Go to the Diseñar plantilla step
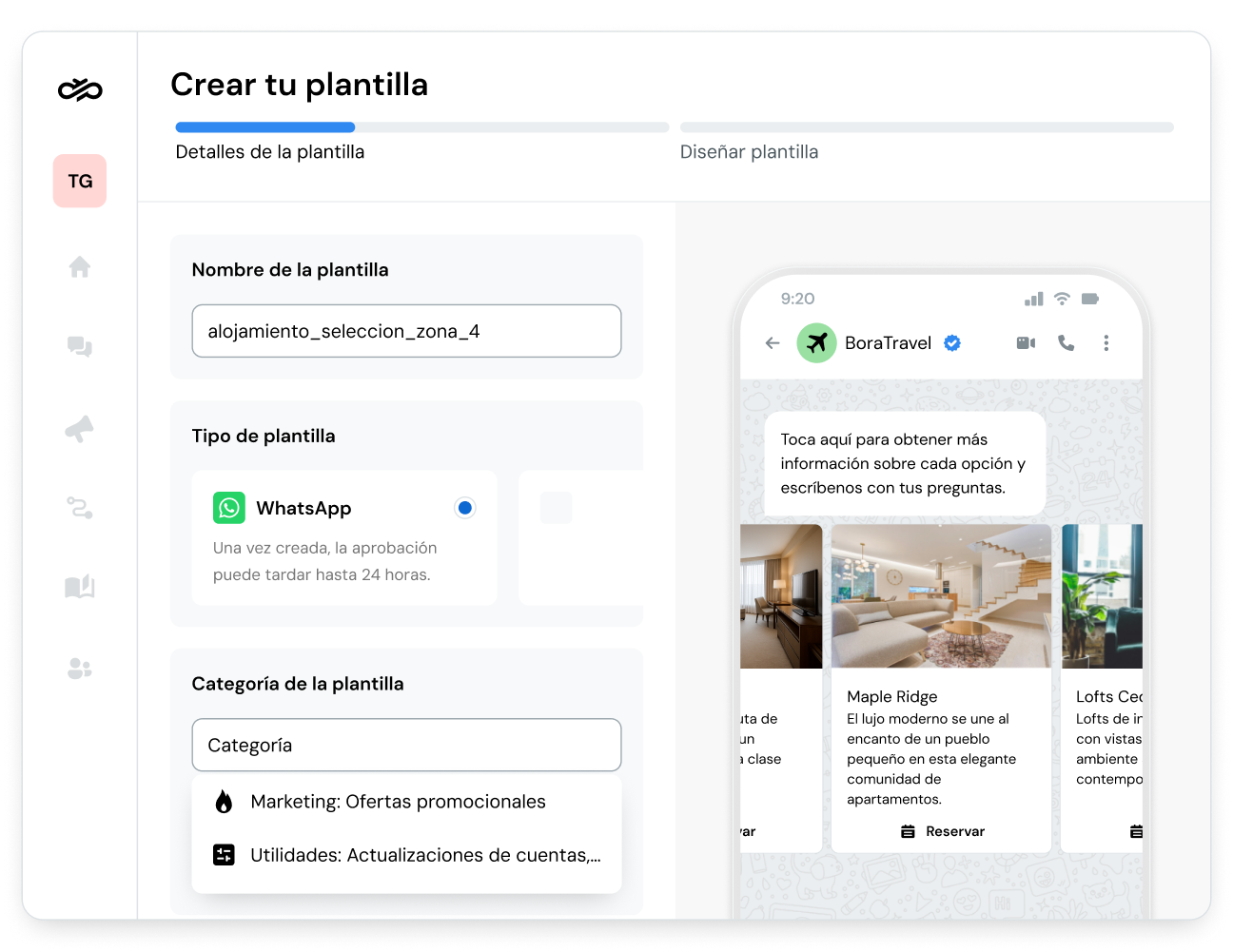Screen dimensions: 1233x952 point(749,152)
